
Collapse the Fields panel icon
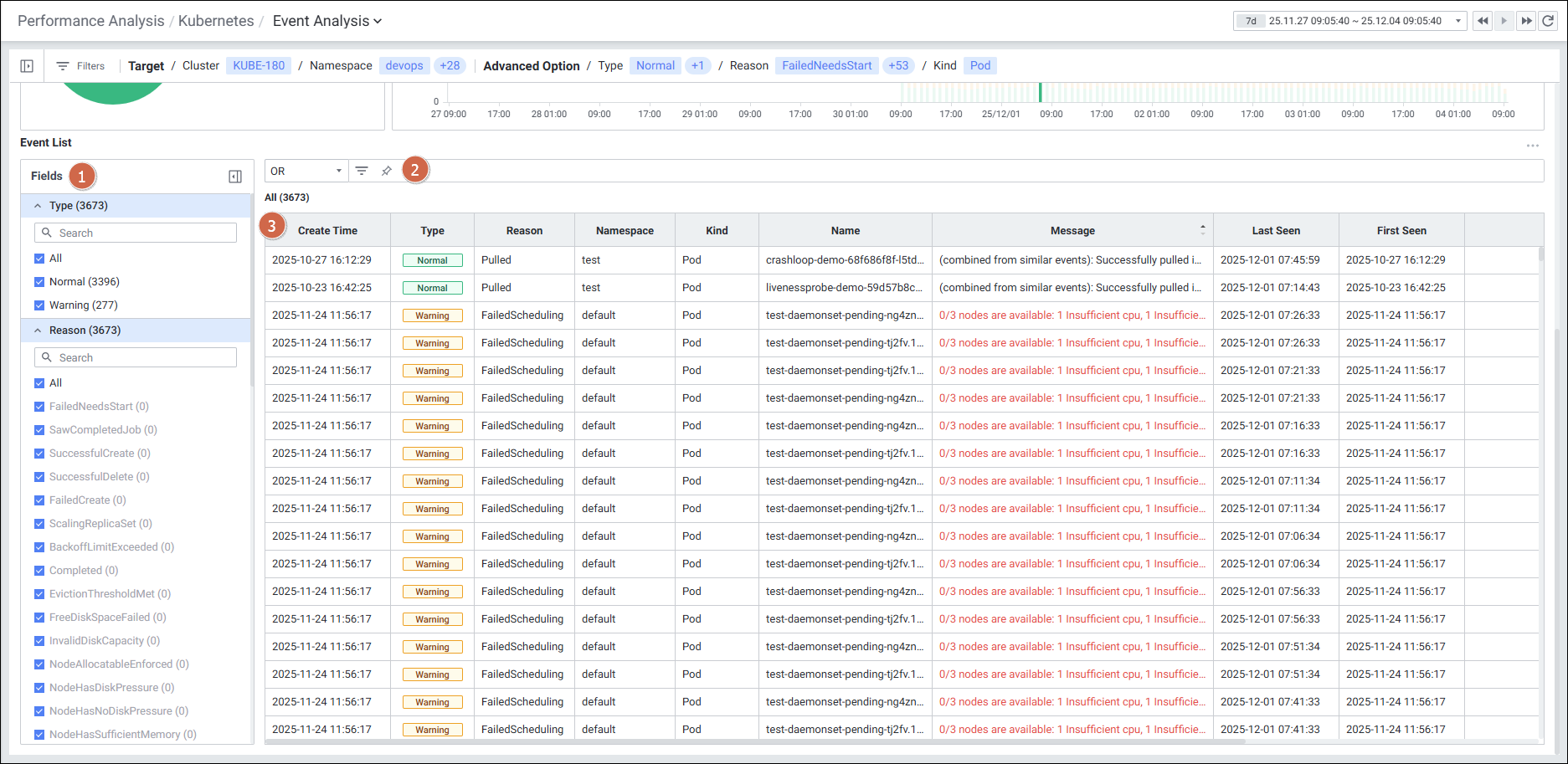coord(235,177)
